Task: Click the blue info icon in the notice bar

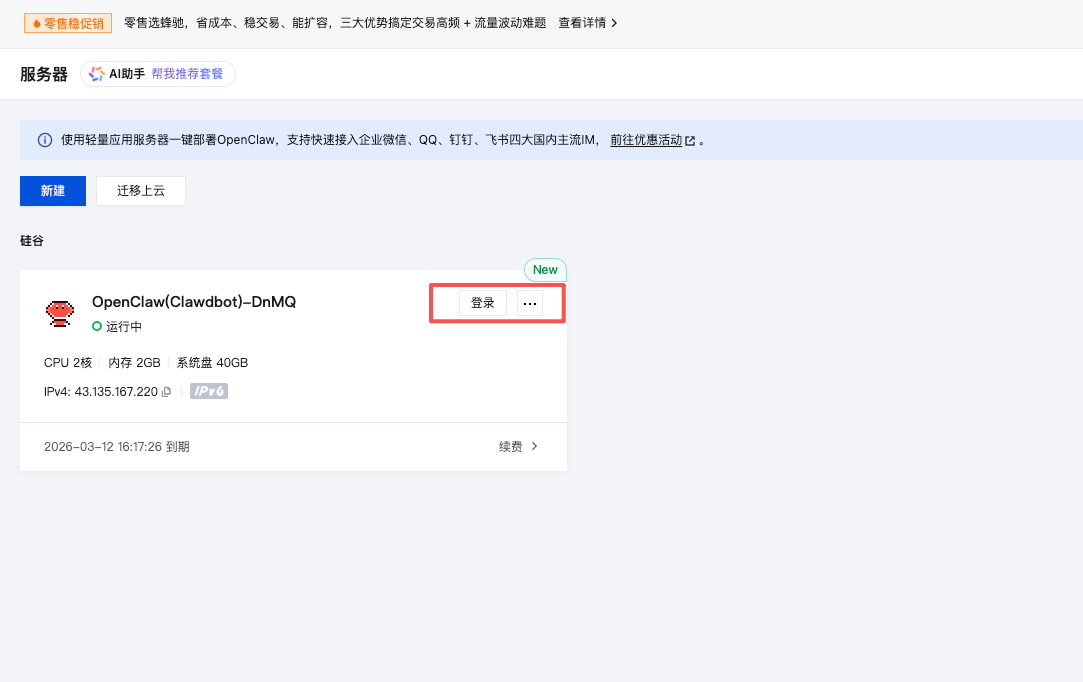Action: click(x=45, y=141)
